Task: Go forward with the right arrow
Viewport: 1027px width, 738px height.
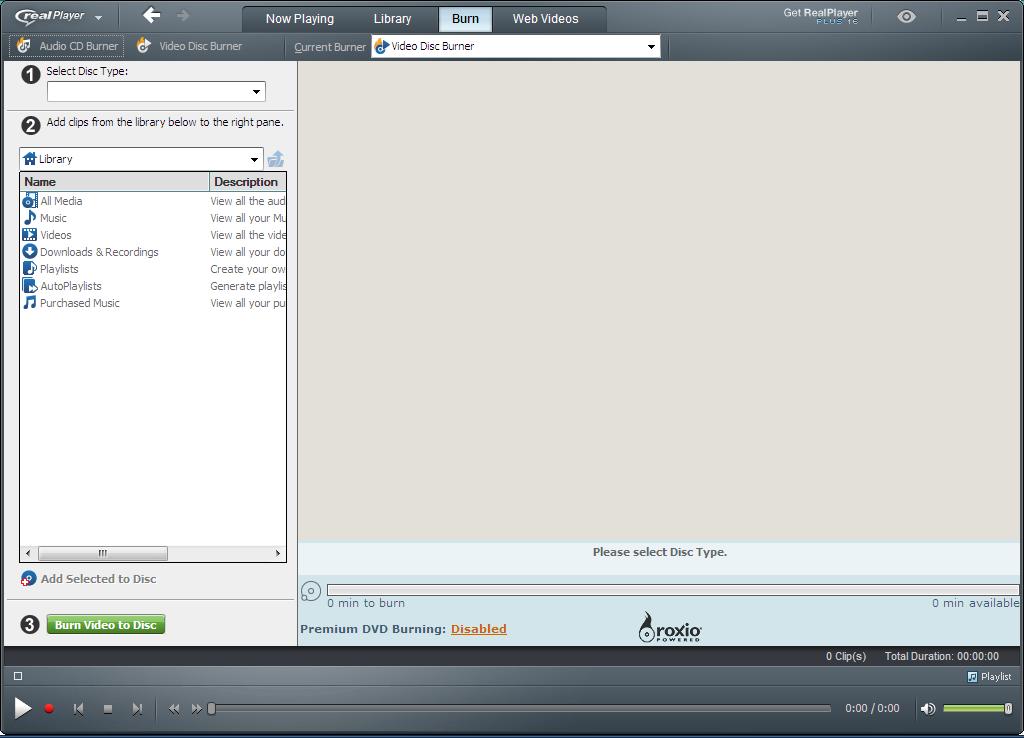Action: pyautogui.click(x=183, y=15)
